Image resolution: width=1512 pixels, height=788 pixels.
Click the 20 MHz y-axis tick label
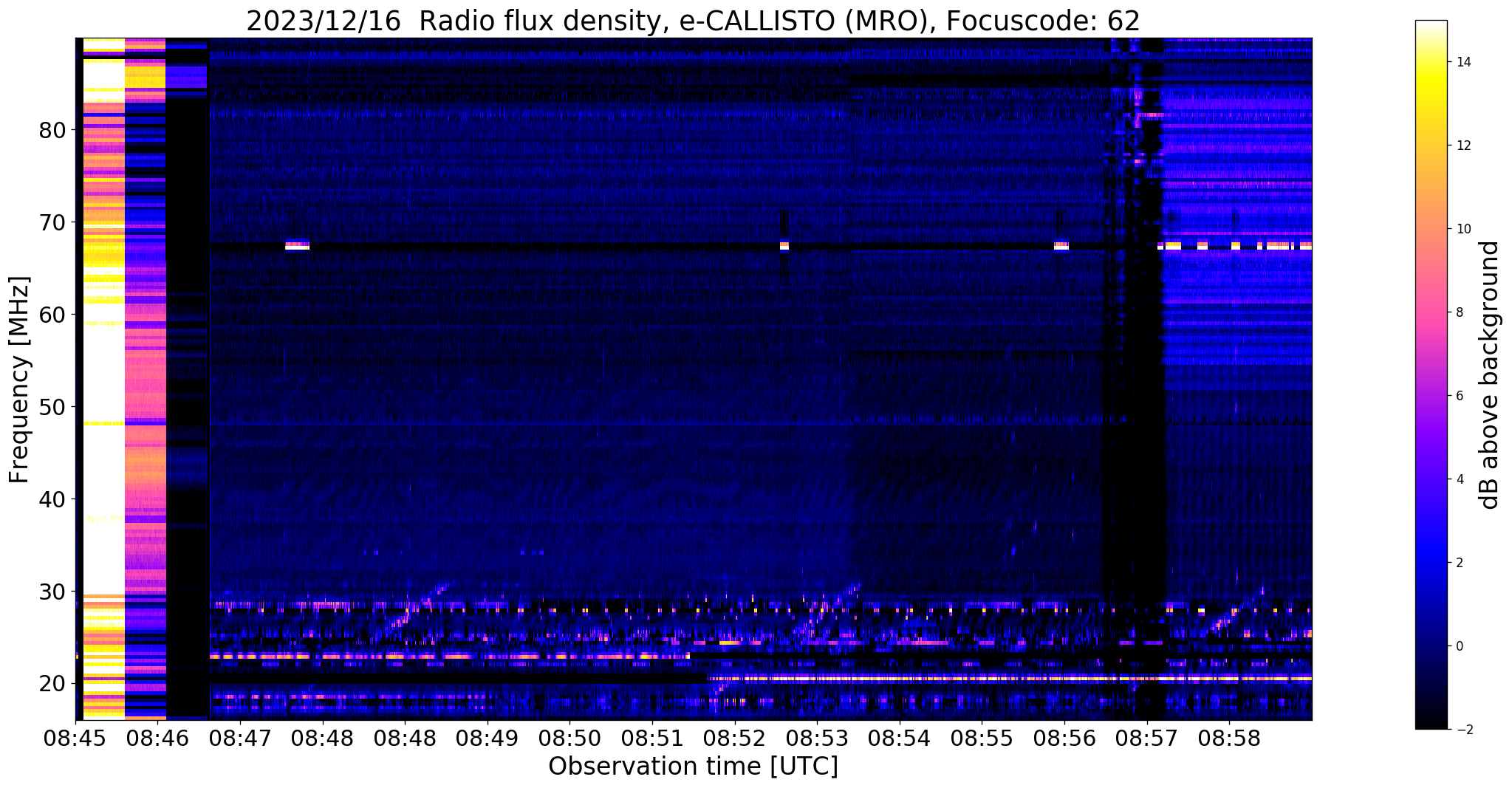52,684
